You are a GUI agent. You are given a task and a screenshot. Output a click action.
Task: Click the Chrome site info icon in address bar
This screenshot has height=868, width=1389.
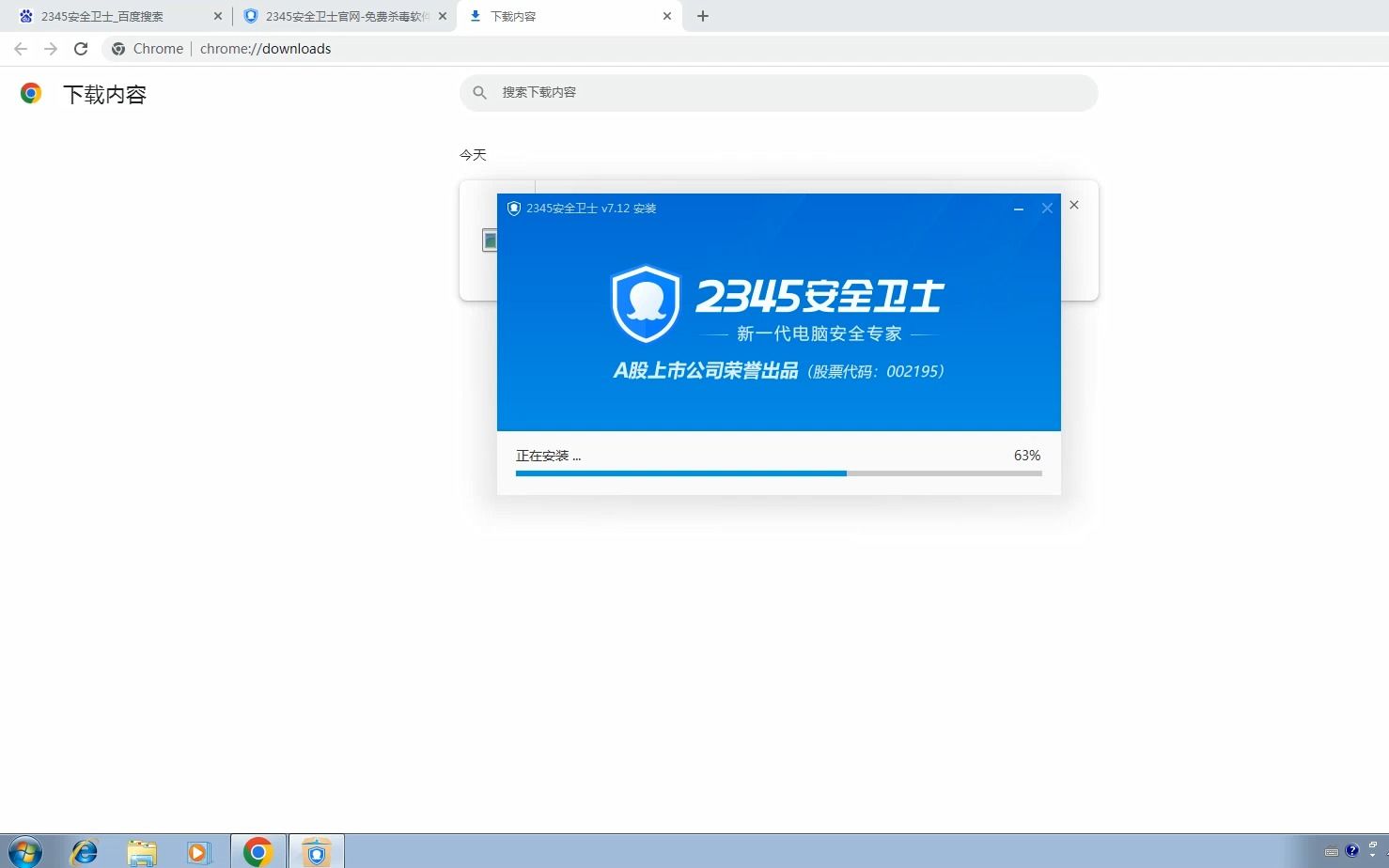118,49
